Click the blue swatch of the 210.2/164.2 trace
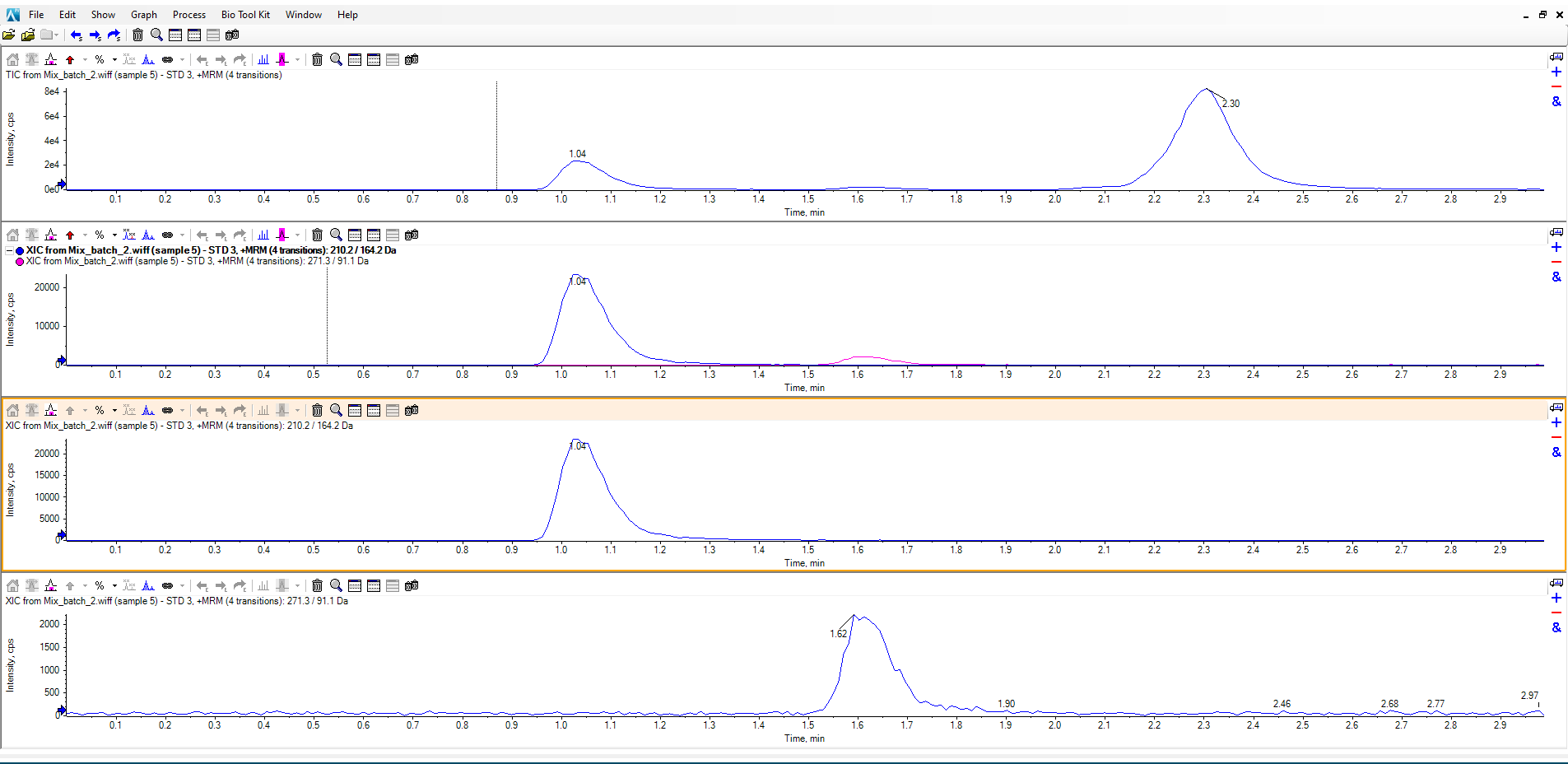 point(20,250)
